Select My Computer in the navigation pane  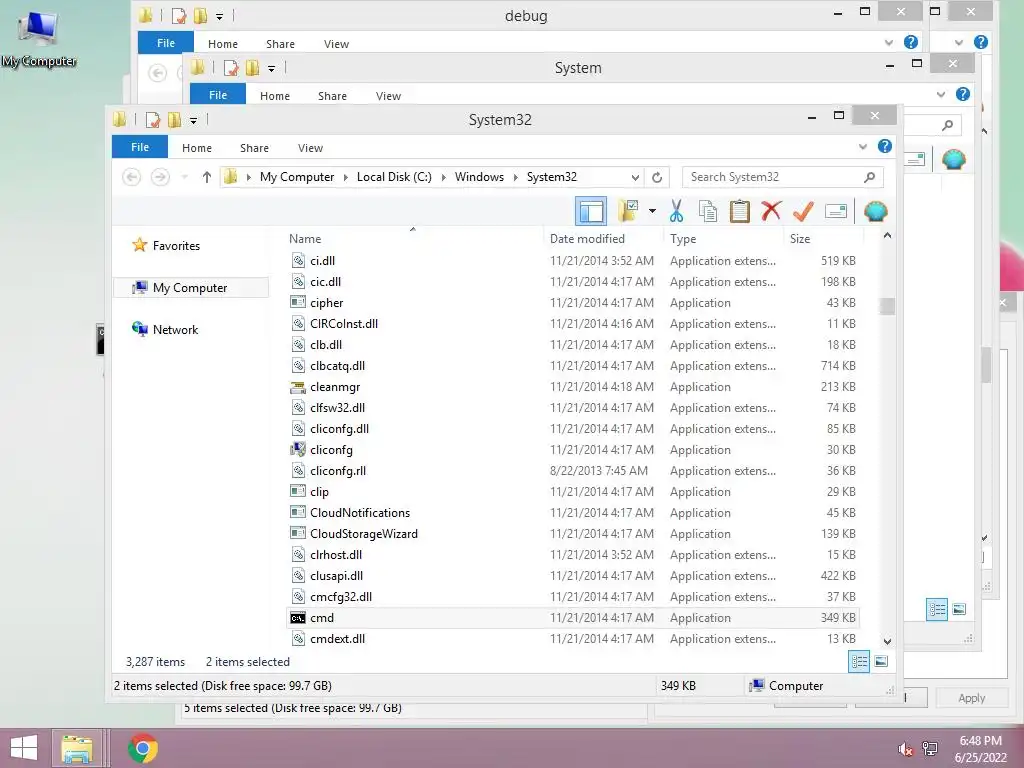(190, 287)
